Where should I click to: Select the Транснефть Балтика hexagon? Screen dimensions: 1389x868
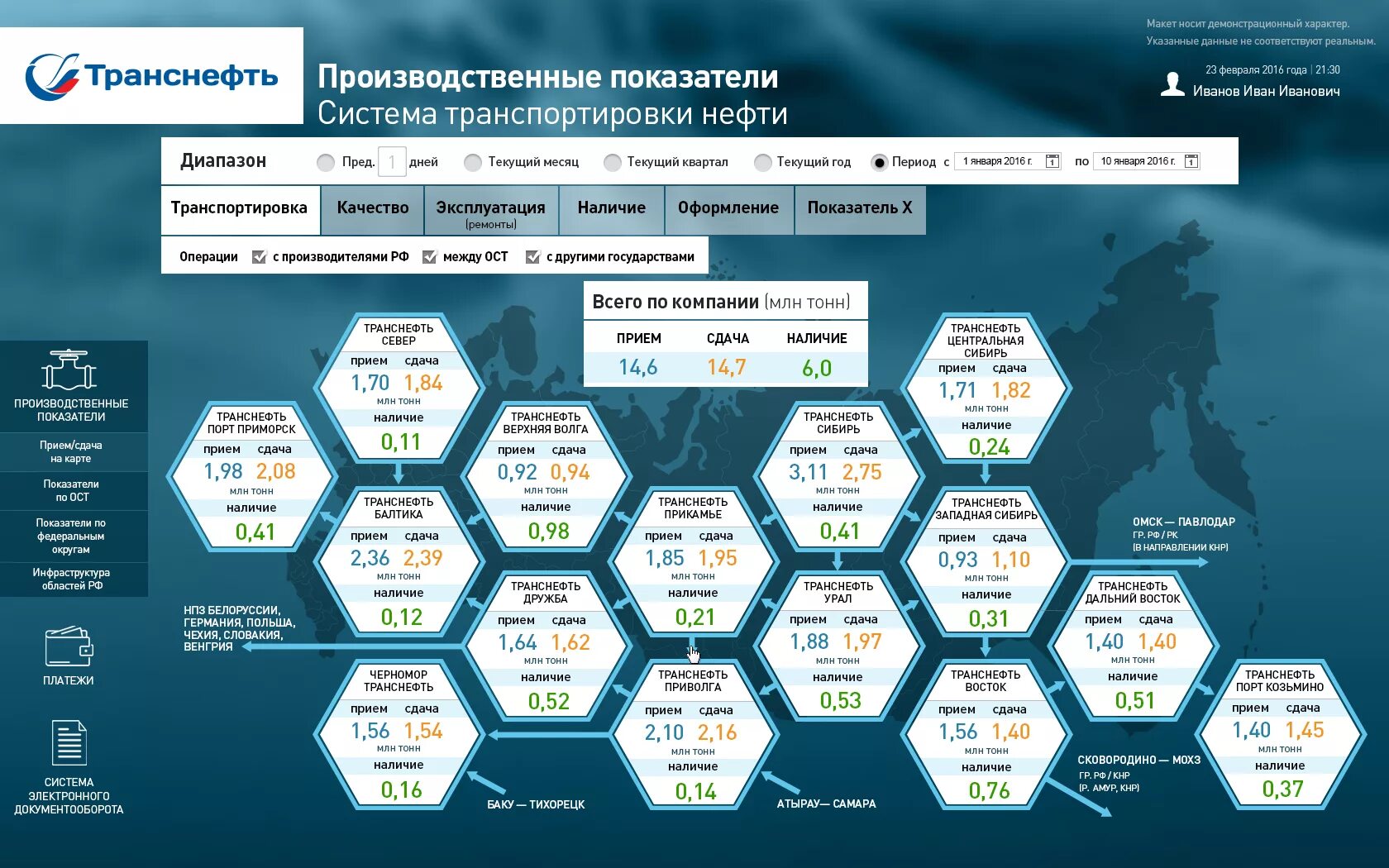coord(399,562)
